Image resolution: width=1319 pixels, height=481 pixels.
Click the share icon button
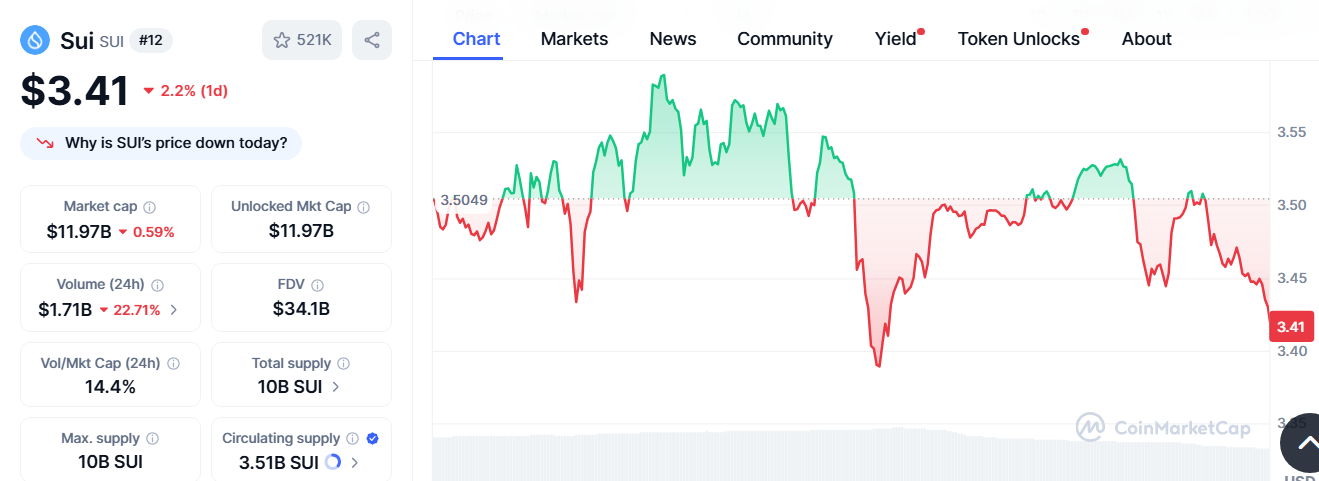tap(372, 40)
